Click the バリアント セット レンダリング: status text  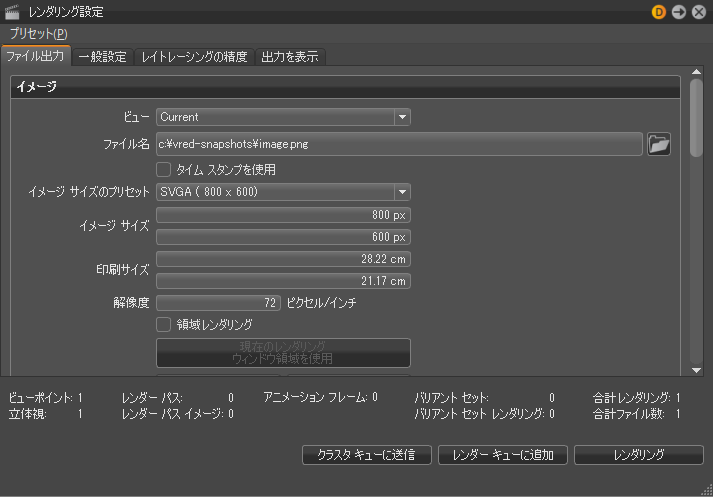click(480, 414)
